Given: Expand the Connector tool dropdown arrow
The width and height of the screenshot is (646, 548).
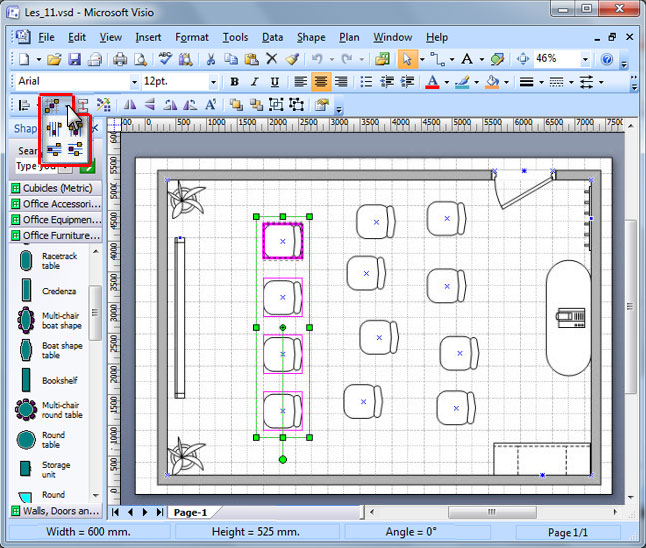Looking at the screenshot, I should tap(452, 60).
